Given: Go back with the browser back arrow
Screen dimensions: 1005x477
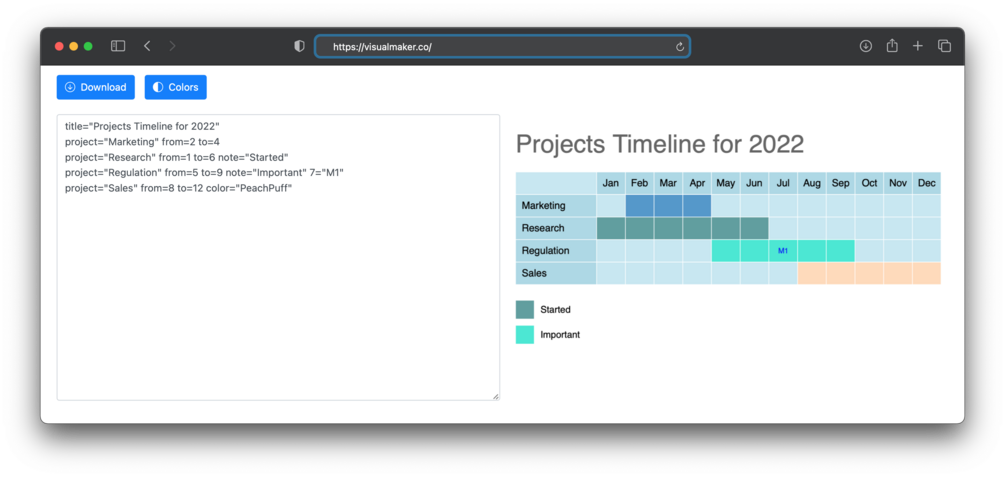Looking at the screenshot, I should [x=147, y=46].
